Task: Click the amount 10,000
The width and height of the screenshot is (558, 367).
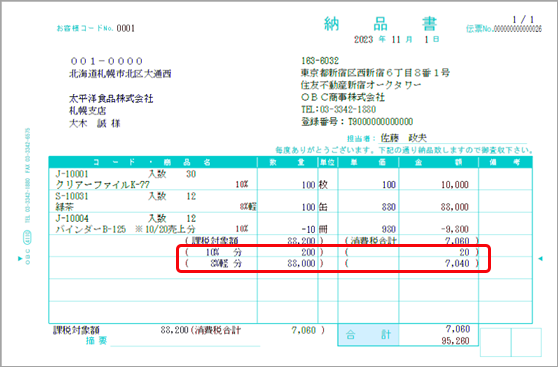Action: coord(455,185)
